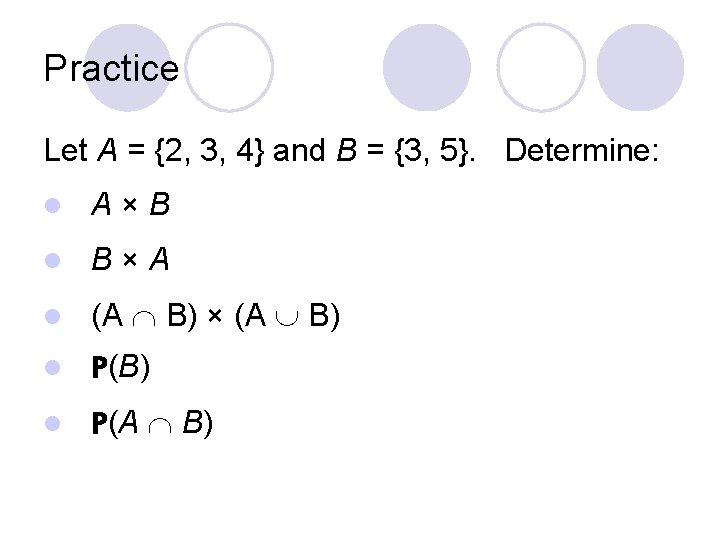Click the word Let starting the sentence
Image resolution: width=720 pixels, height=540 pixels.
66,151
